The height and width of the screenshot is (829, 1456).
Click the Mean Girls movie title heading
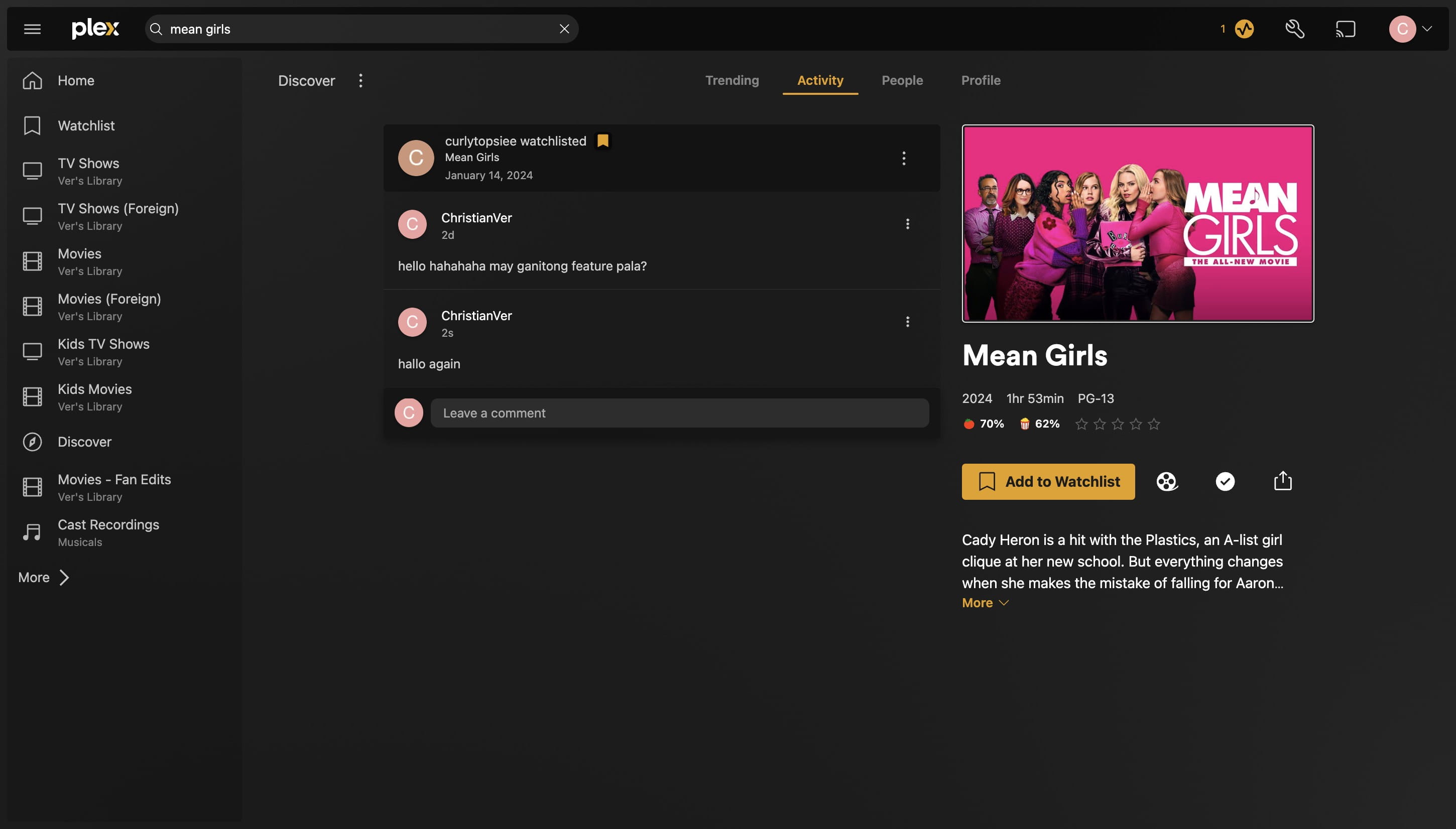[x=1034, y=356]
